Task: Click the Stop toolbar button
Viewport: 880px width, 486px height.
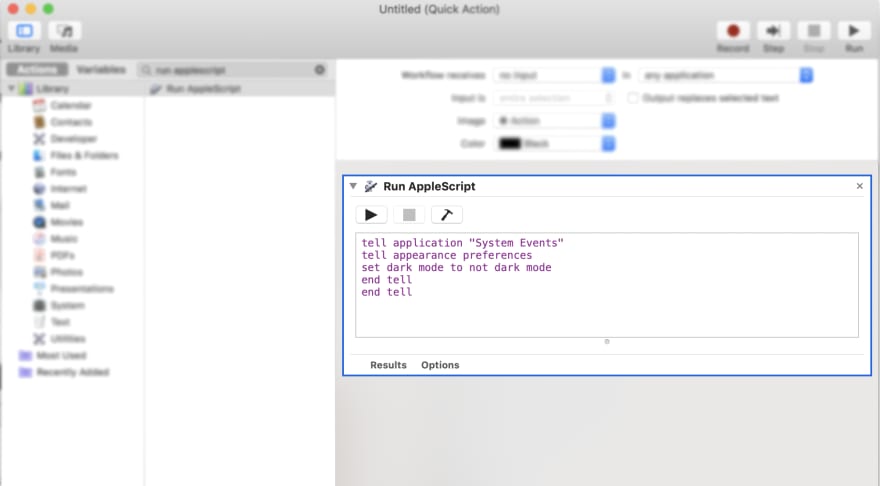Action: point(814,31)
